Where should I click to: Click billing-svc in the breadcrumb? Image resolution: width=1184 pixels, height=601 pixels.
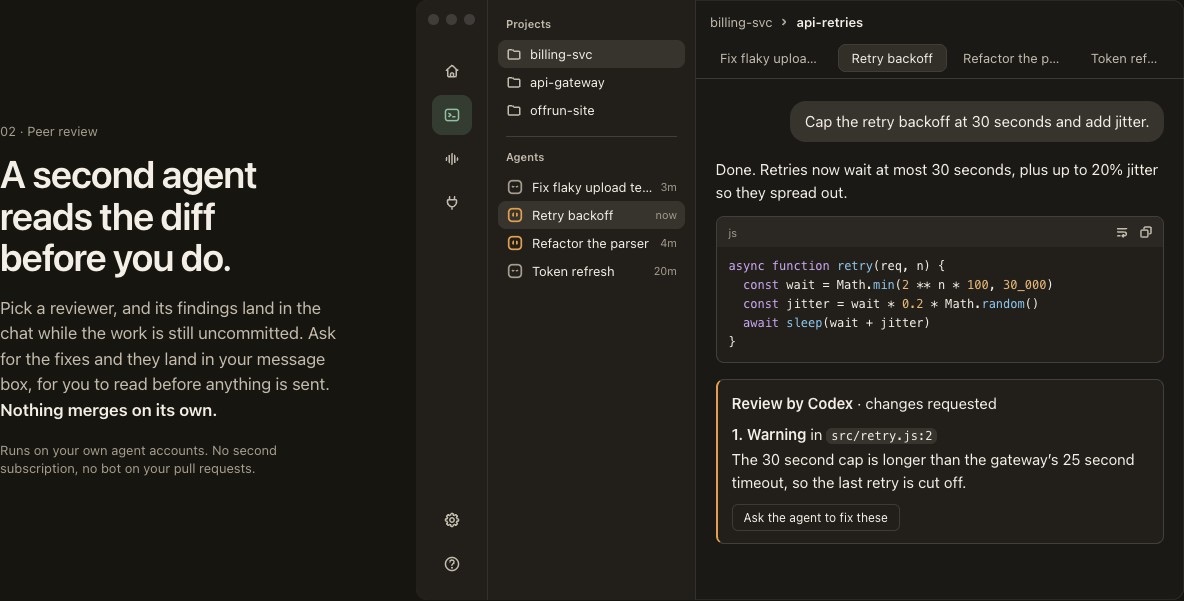click(741, 23)
